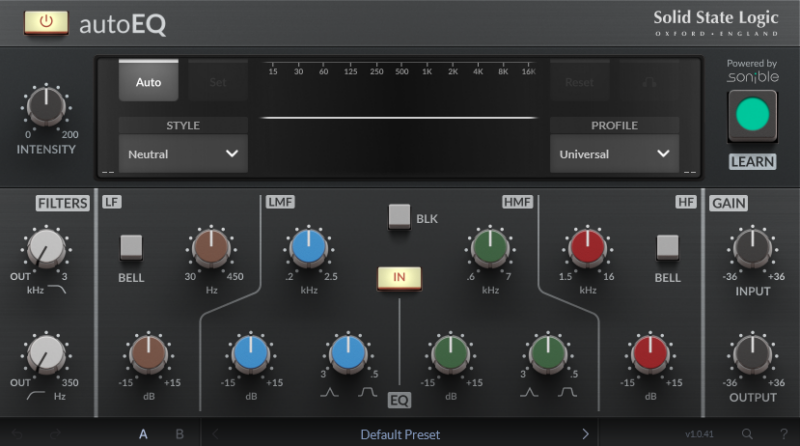Open the STYLE Neutral dropdown

point(183,154)
